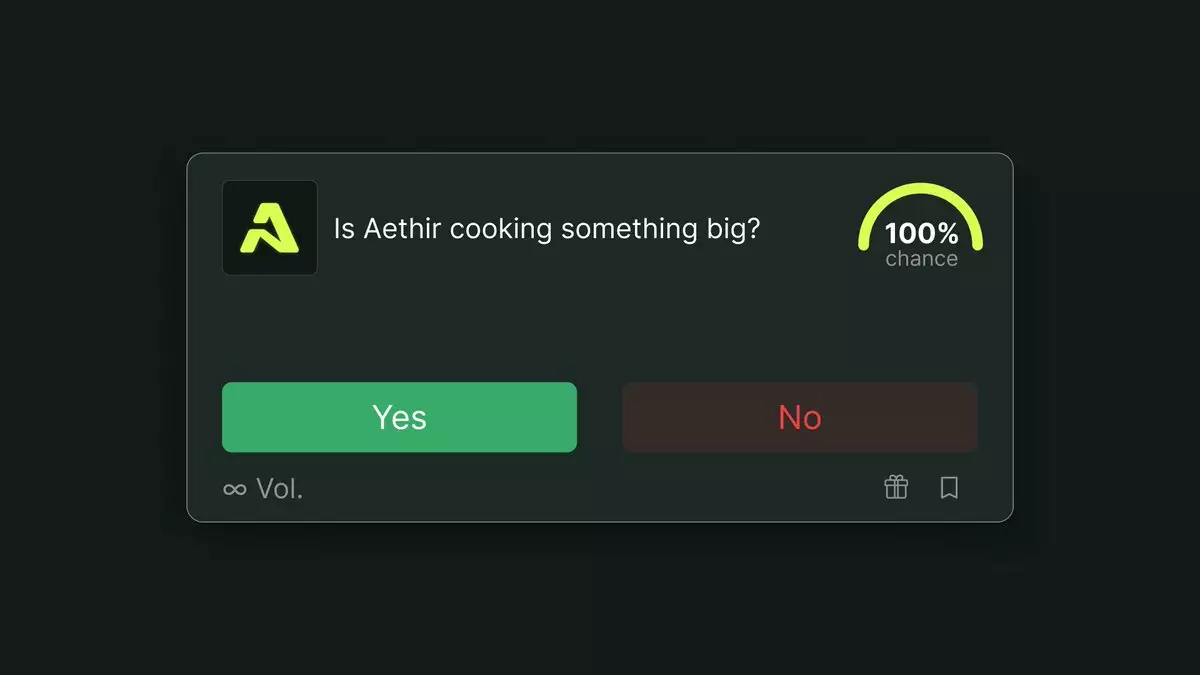Click the "Vol." volume label
The height and width of the screenshot is (675, 1200).
279,489
